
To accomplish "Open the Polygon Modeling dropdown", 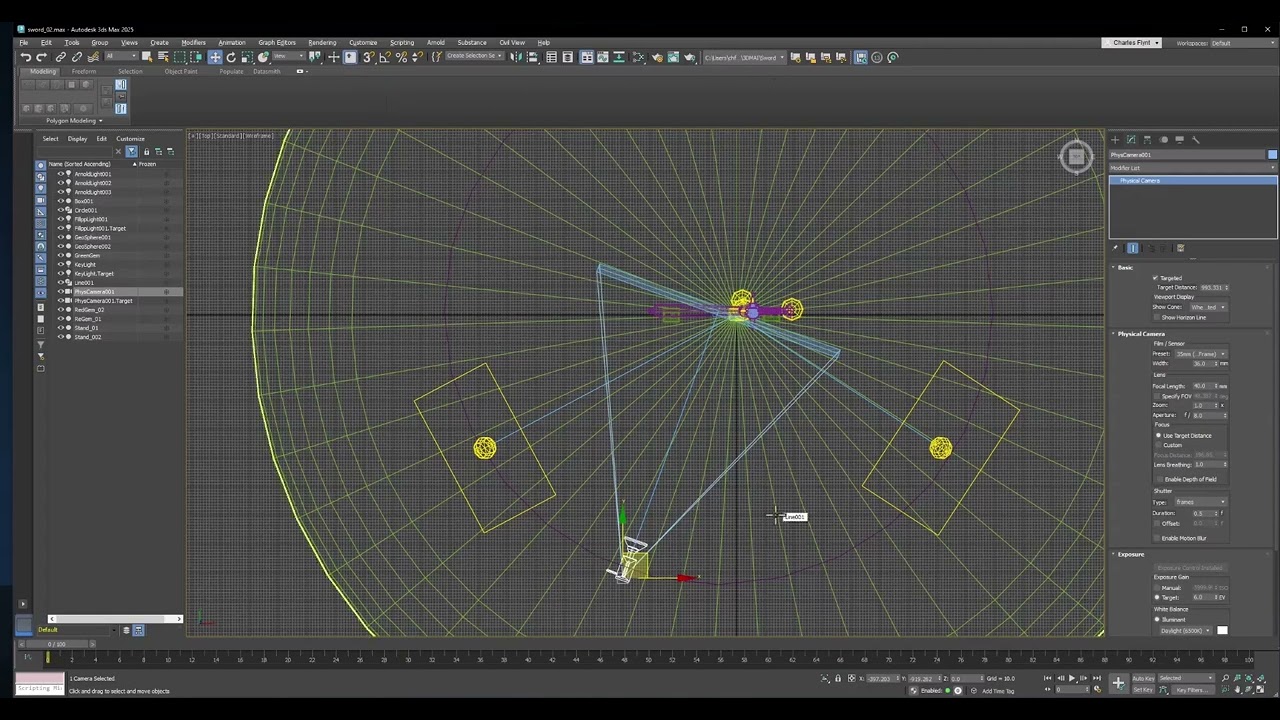I will [x=75, y=121].
